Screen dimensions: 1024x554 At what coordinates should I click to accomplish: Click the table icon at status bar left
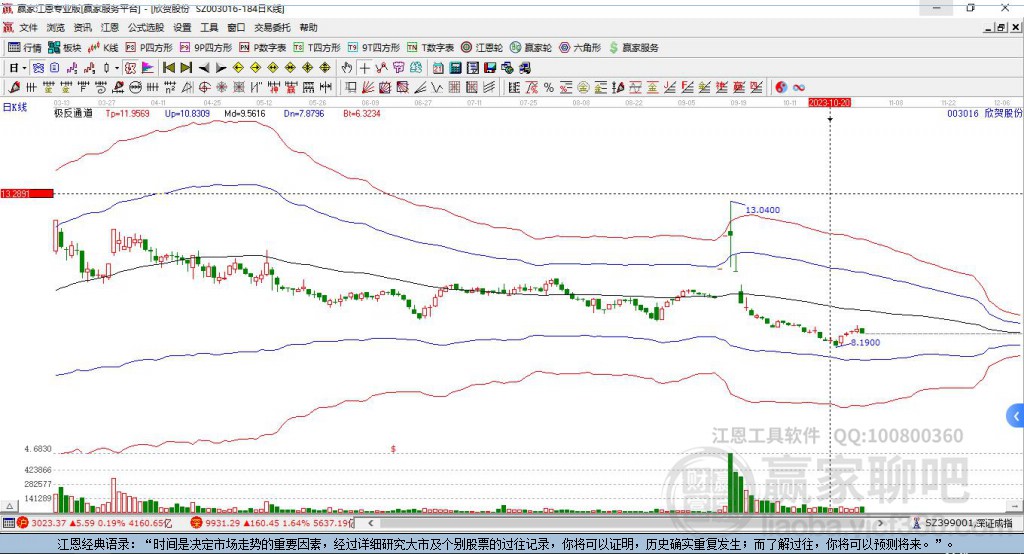8,523
